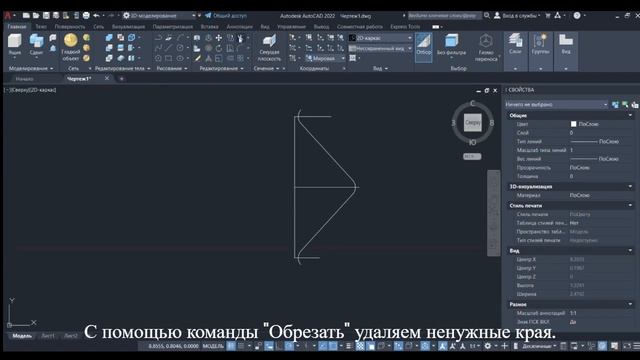This screenshot has width=640, height=360.
Task: Toggle МОДЕЛЬ space button in status bar
Action: [213, 346]
